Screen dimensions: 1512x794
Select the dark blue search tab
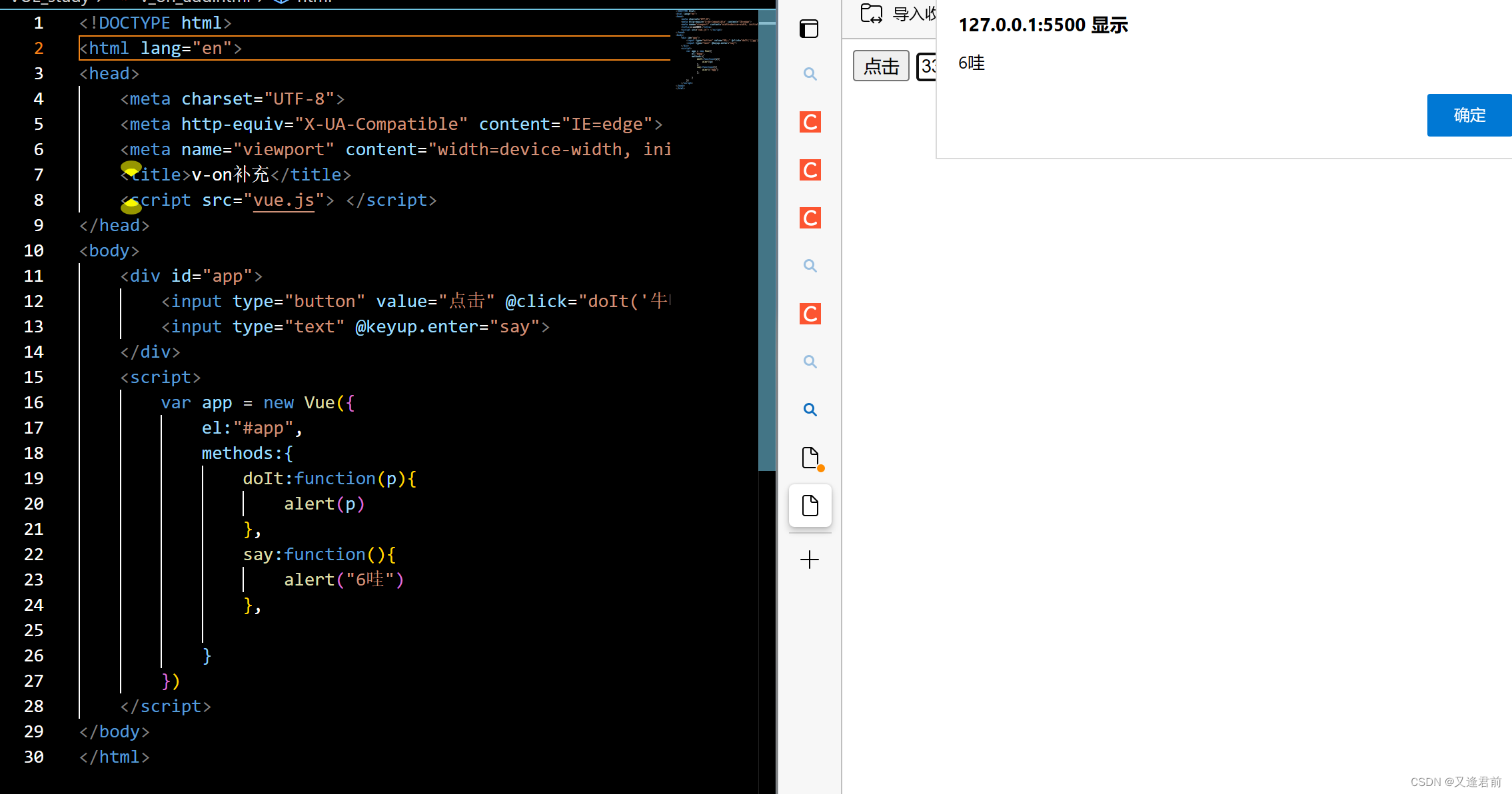point(810,410)
